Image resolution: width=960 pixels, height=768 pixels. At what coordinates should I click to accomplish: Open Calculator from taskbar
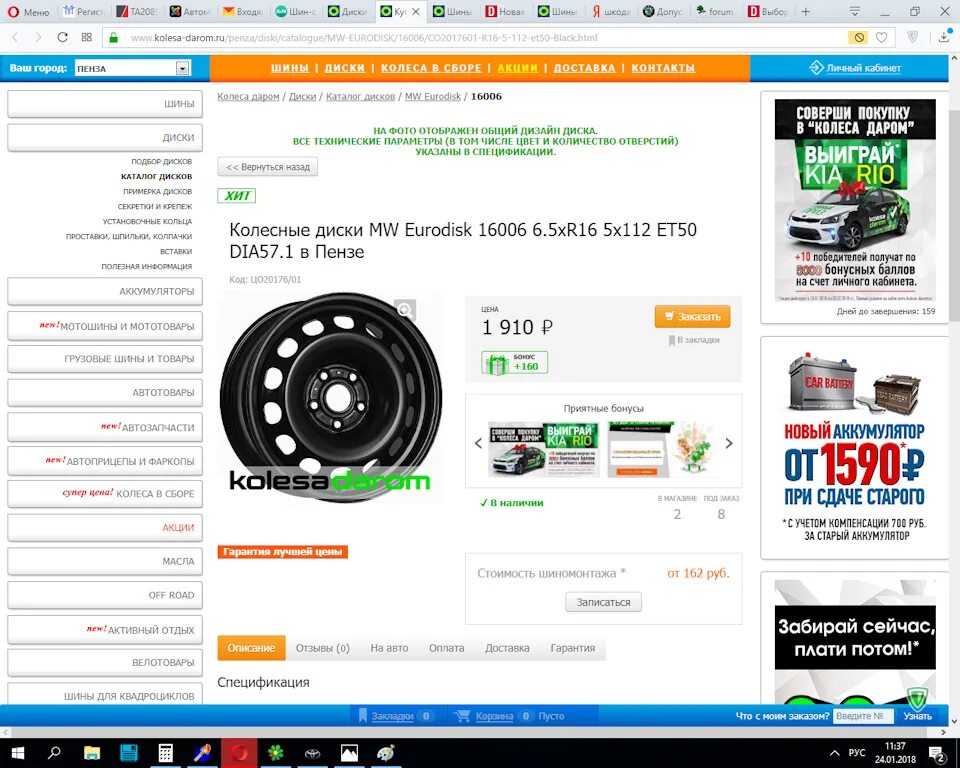click(165, 753)
